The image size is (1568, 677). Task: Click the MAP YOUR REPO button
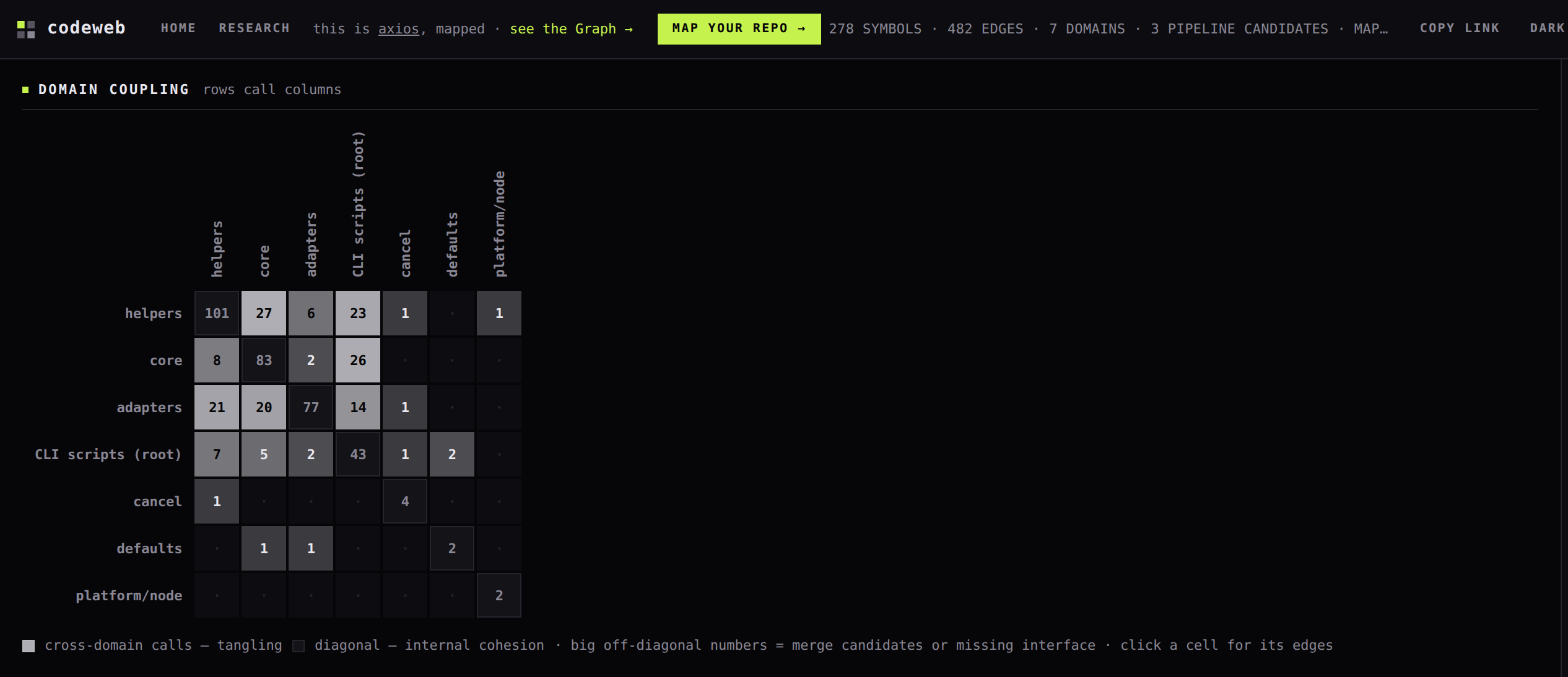click(739, 28)
